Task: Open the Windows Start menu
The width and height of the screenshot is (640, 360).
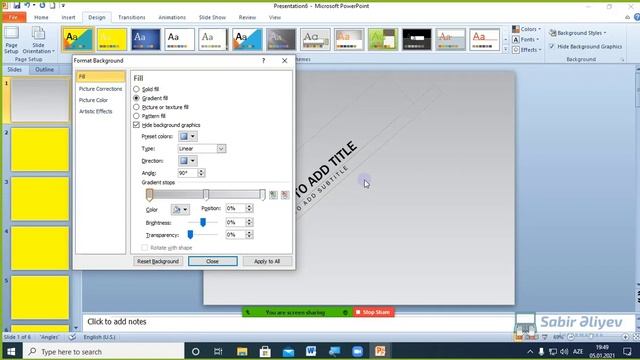Action: click(x=11, y=351)
